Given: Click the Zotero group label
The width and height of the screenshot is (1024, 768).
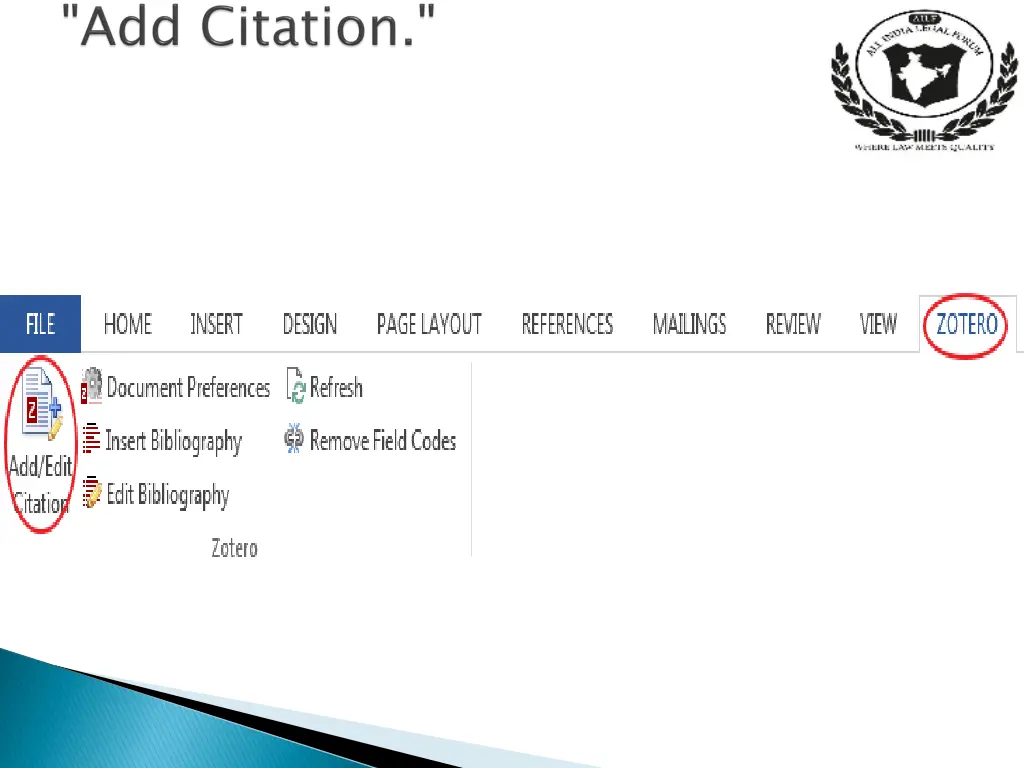Looking at the screenshot, I should click(x=234, y=548).
